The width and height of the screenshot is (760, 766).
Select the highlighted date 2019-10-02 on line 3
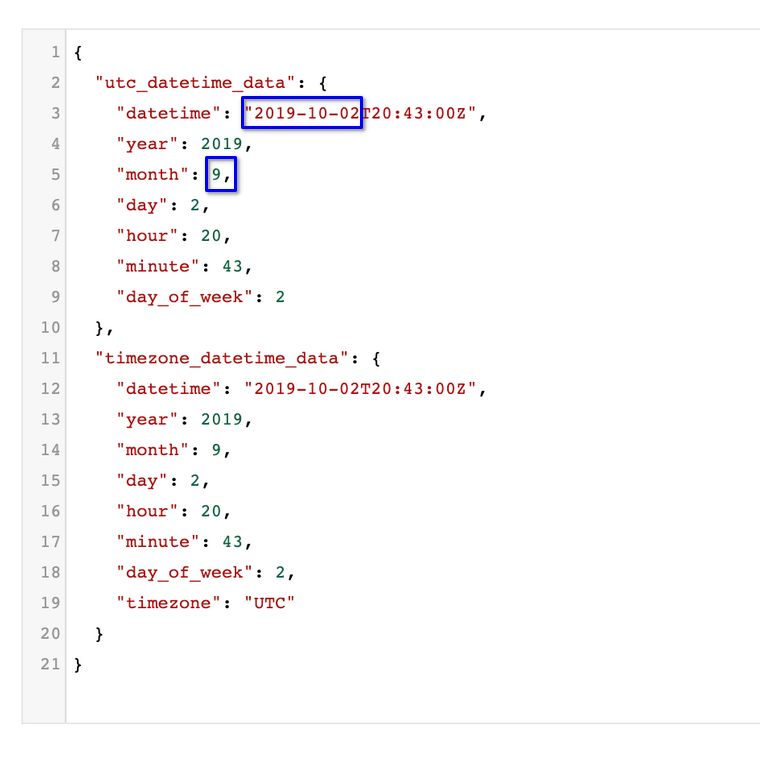coord(303,114)
